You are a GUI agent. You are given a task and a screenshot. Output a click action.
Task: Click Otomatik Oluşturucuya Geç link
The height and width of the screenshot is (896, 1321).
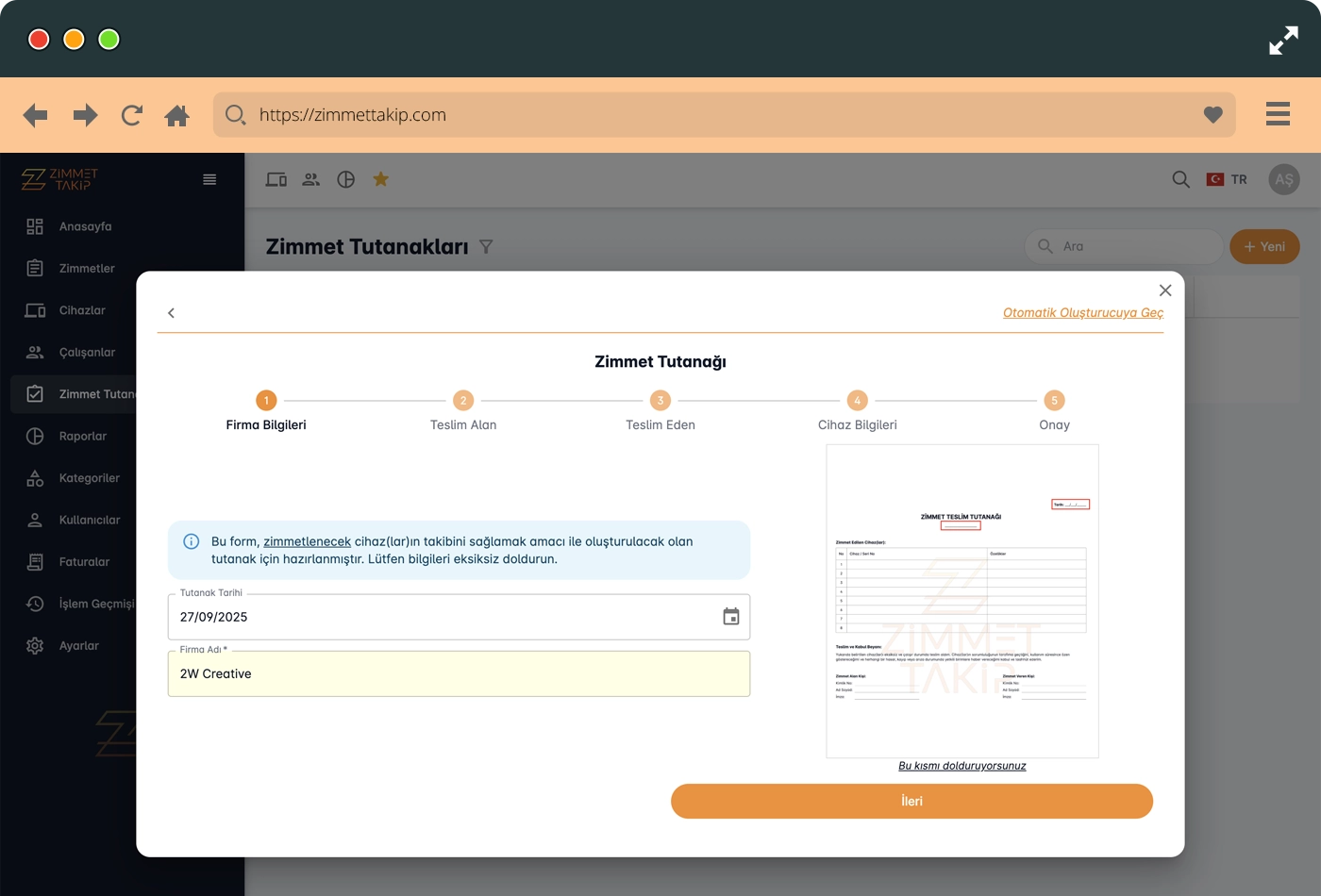coord(1083,312)
